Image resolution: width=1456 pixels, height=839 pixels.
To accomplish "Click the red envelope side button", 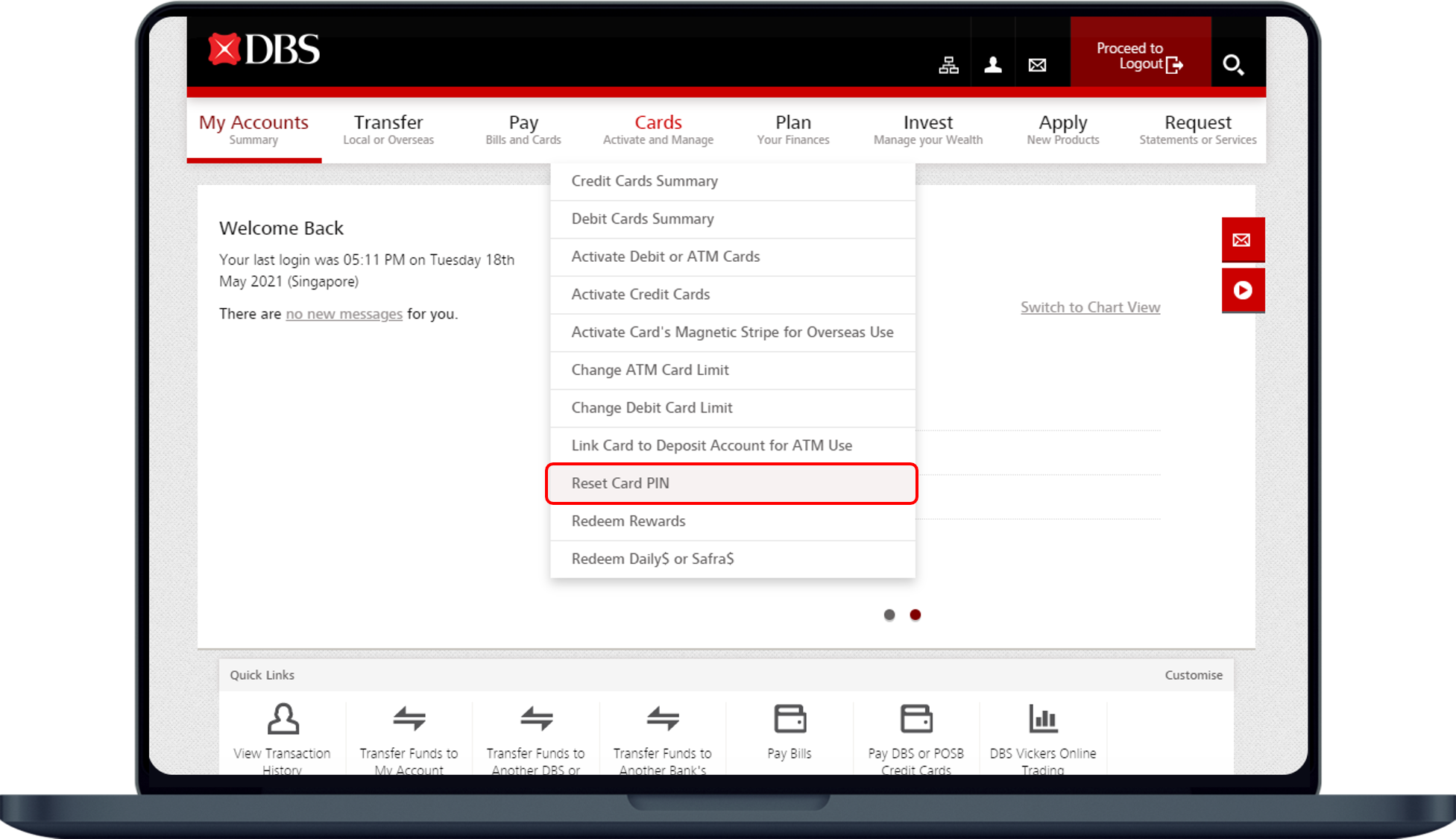I will click(1242, 240).
